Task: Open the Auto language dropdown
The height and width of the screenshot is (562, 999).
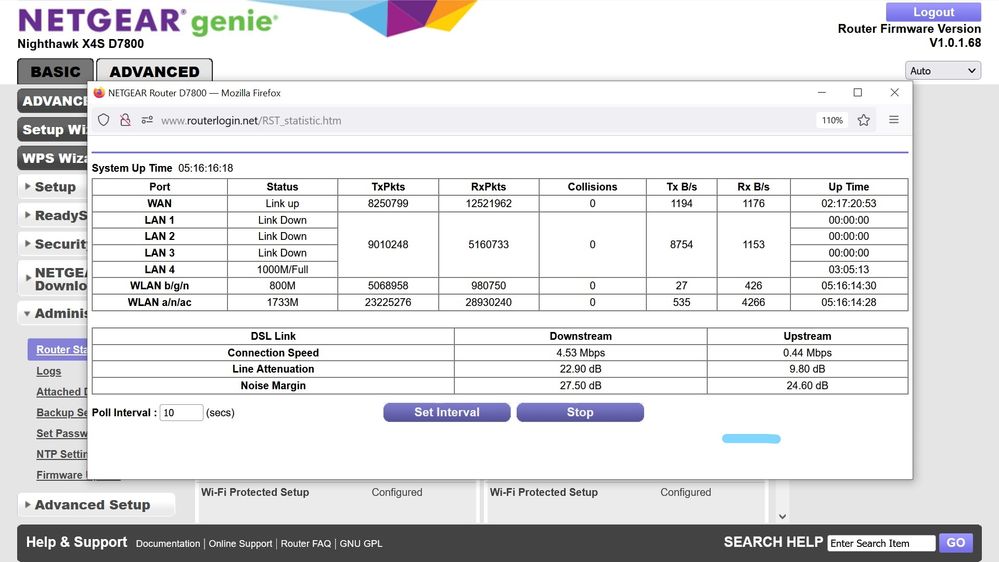Action: point(942,71)
